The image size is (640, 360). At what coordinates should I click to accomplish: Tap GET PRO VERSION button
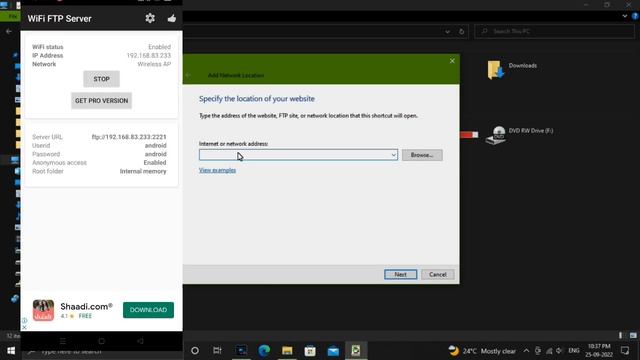pos(101,100)
